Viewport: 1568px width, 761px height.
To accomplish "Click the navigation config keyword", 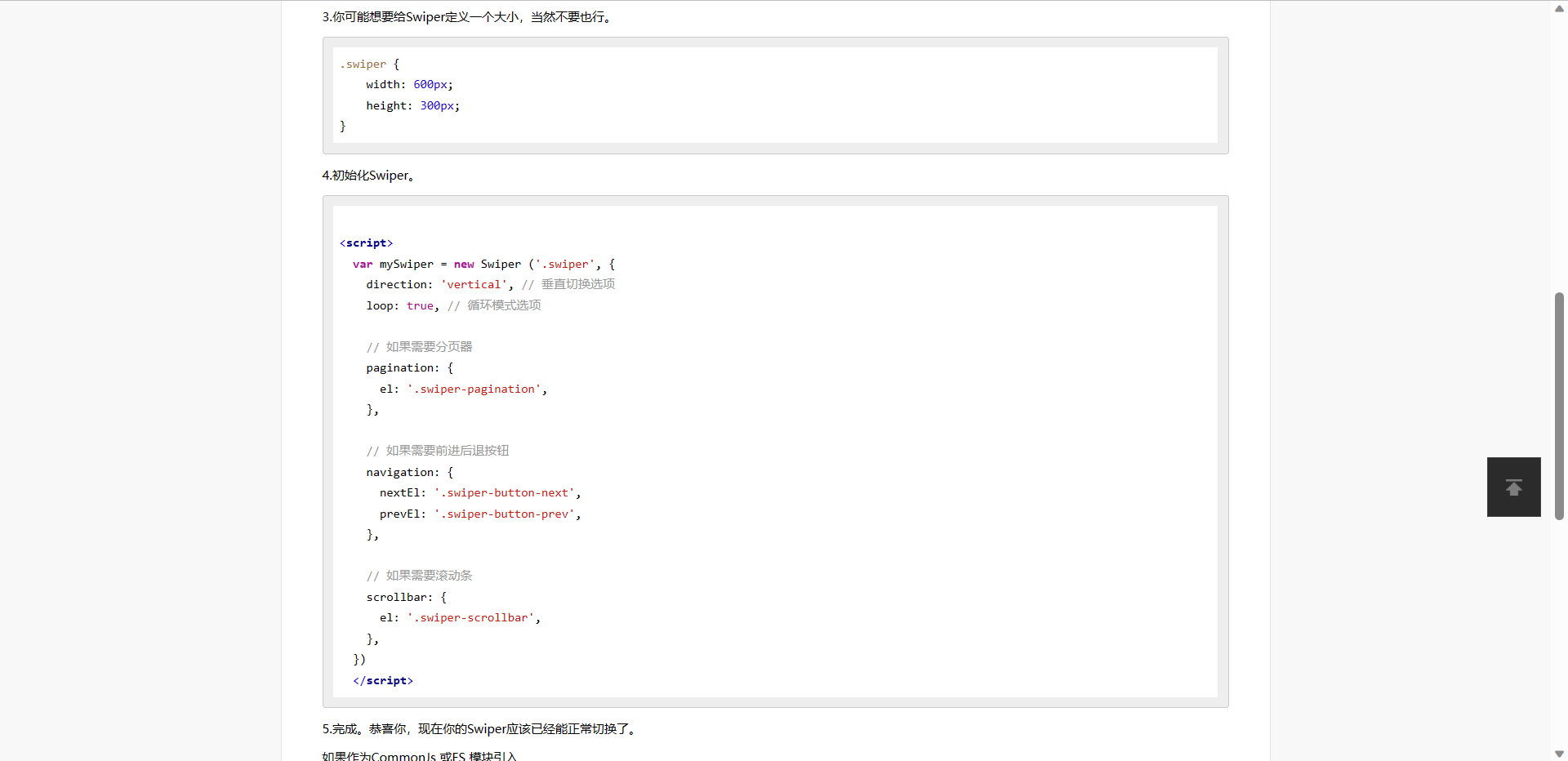I will (401, 472).
